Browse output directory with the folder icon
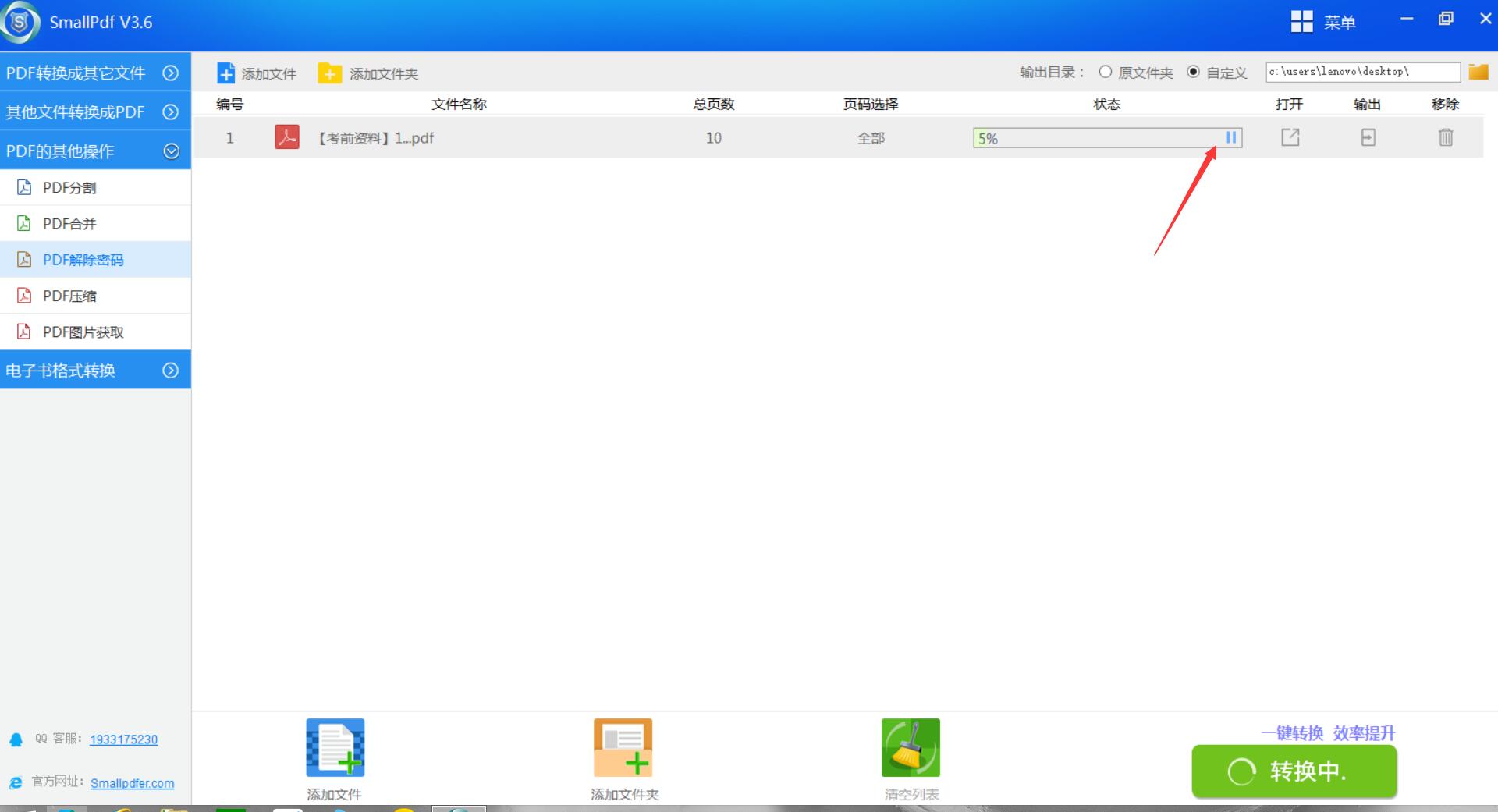The image size is (1498, 812). 1478,72
